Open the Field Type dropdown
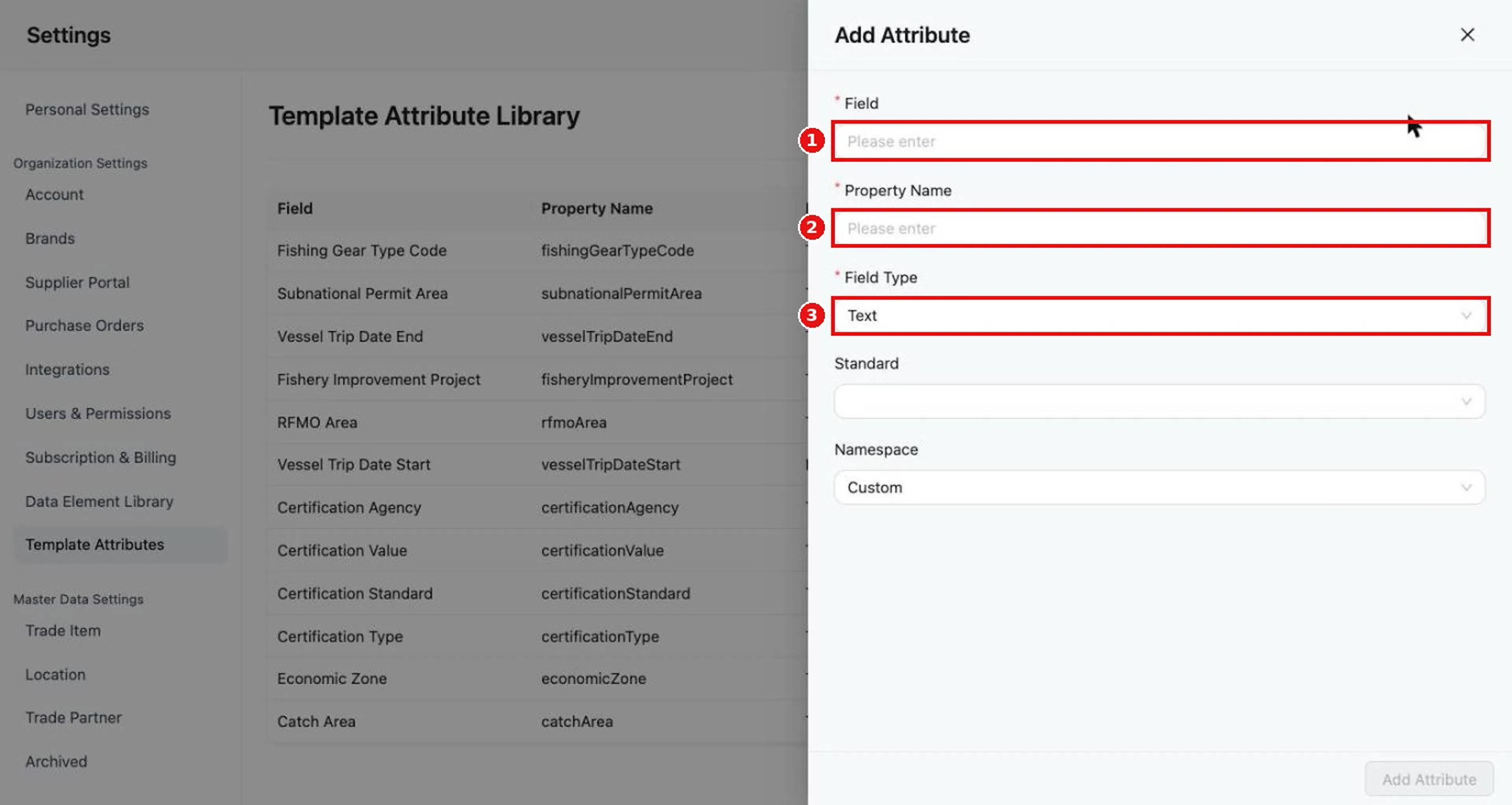Viewport: 1512px width, 805px height. [1160, 315]
